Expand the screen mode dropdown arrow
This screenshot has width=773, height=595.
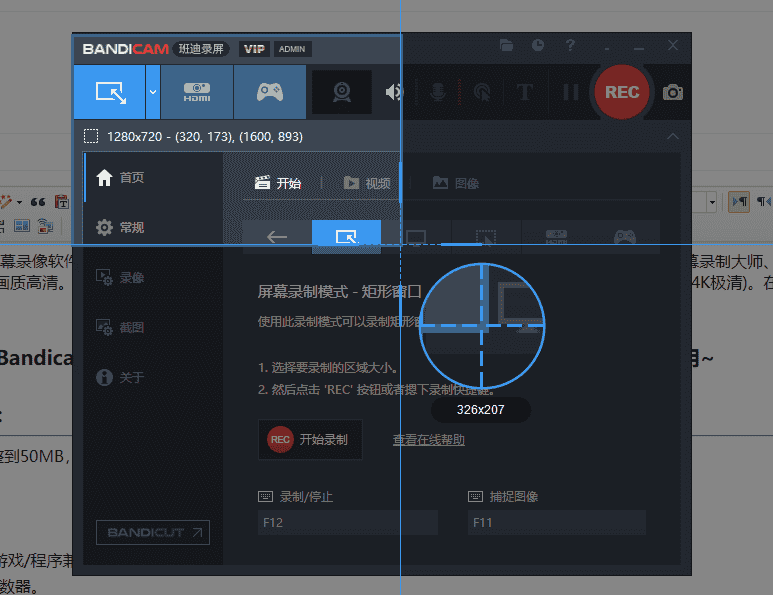(152, 92)
